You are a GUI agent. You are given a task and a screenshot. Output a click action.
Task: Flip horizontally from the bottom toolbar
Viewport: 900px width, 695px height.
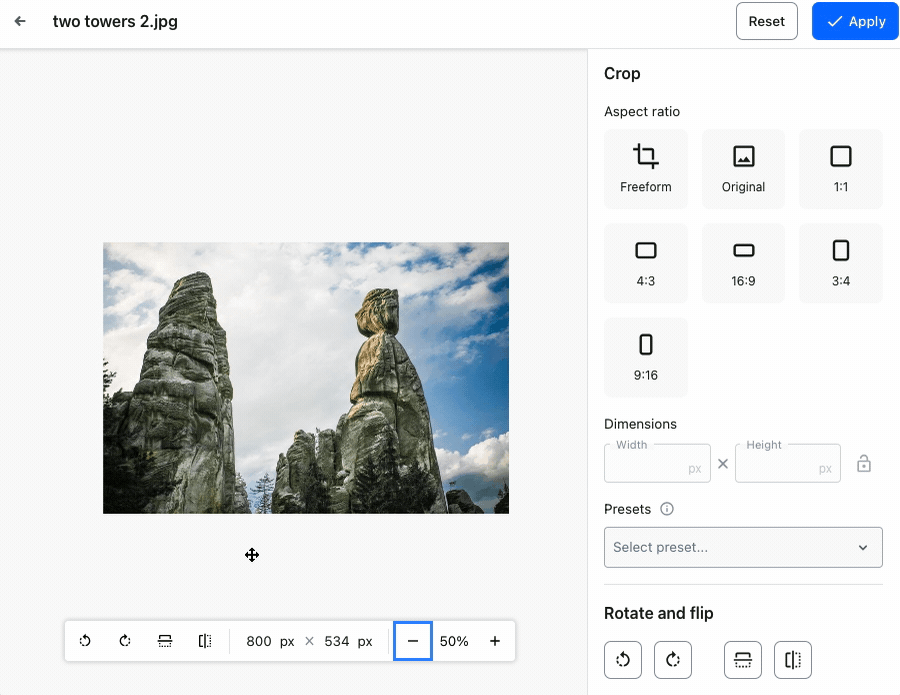[x=205, y=641]
